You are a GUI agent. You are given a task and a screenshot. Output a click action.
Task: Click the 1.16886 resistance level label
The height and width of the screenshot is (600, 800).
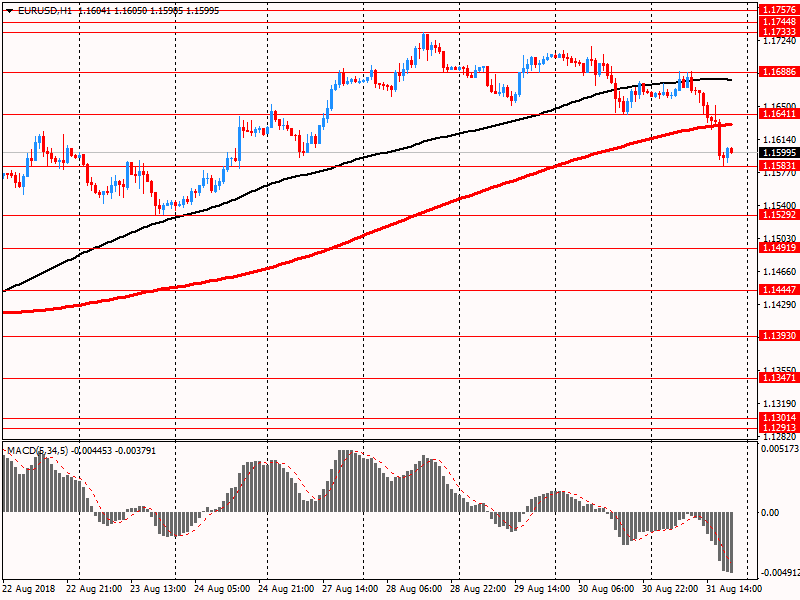[x=779, y=72]
